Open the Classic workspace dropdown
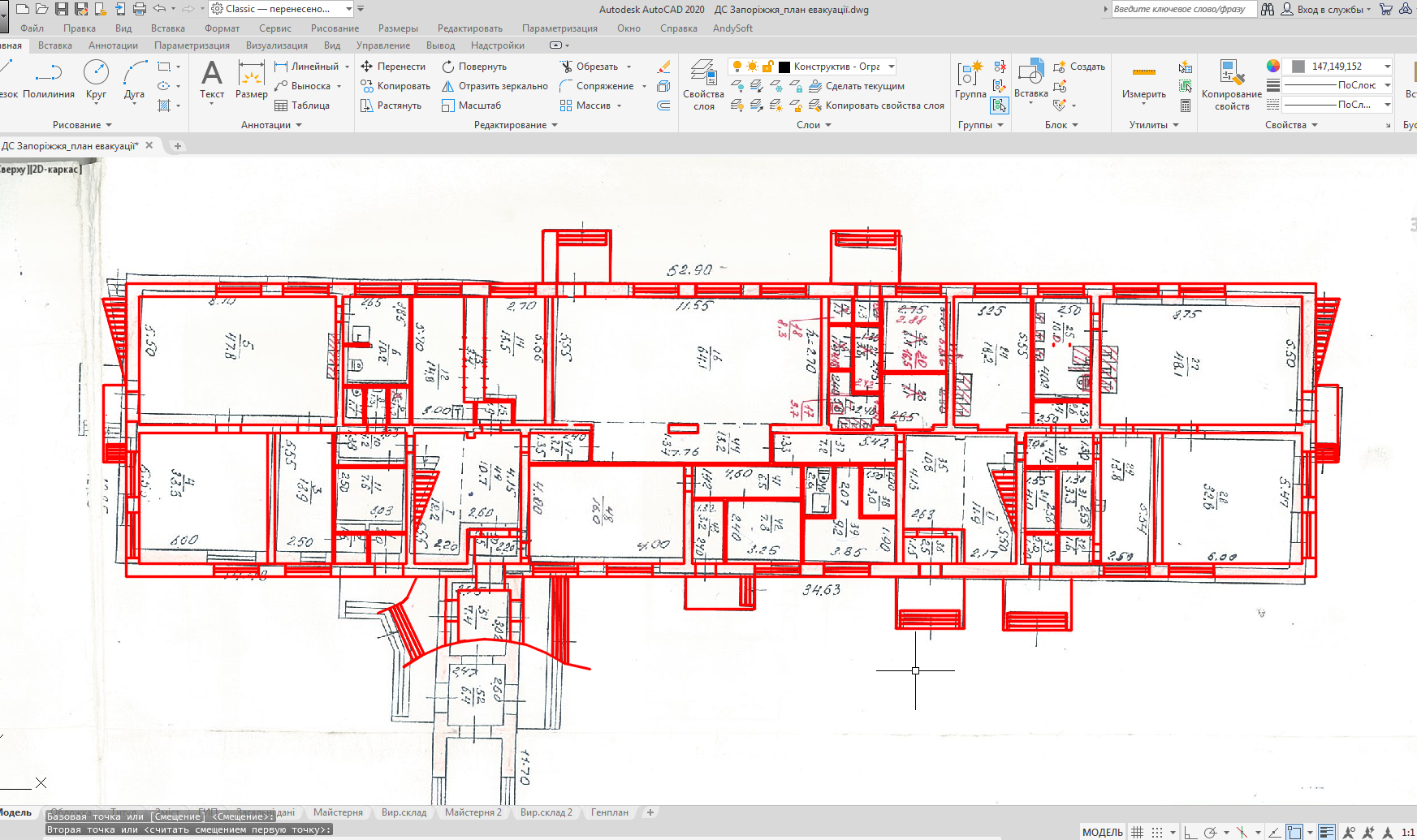This screenshot has width=1417, height=840. coord(281,9)
